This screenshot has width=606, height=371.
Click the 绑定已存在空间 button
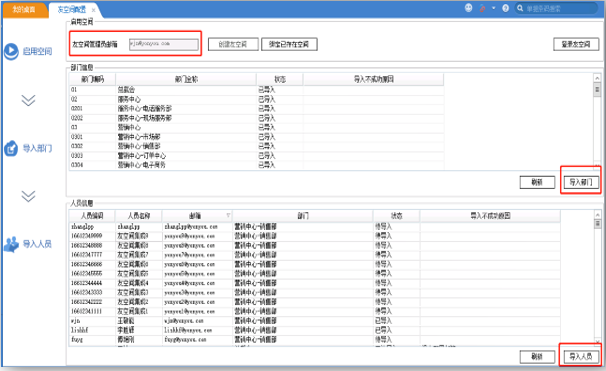pyautogui.click(x=289, y=44)
